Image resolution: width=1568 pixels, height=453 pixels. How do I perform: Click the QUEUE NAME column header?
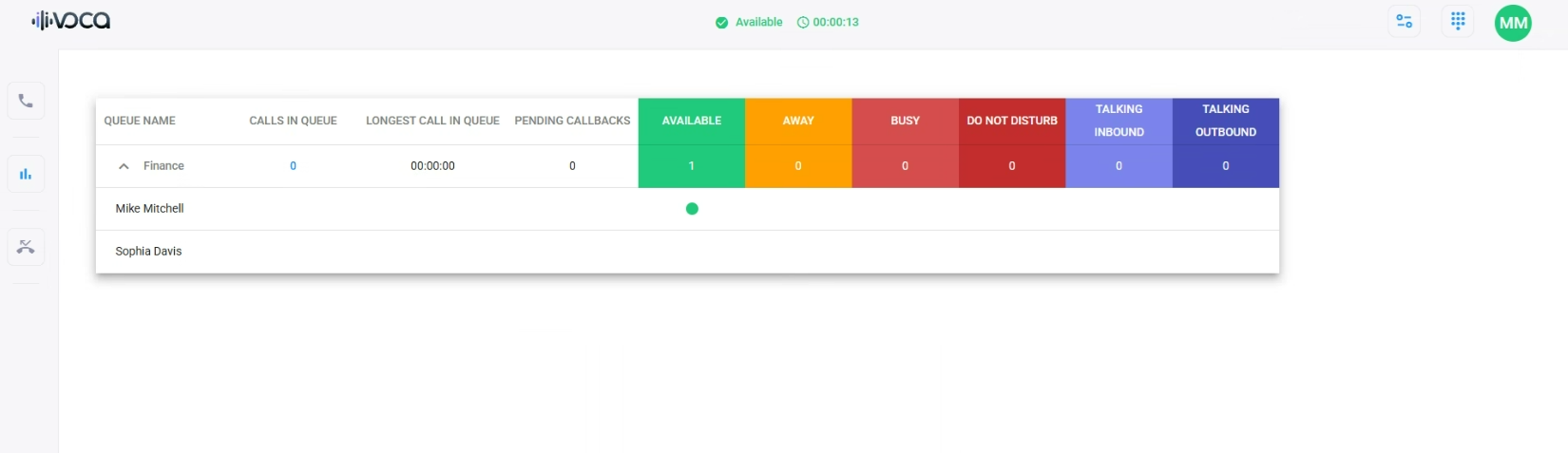coord(140,121)
